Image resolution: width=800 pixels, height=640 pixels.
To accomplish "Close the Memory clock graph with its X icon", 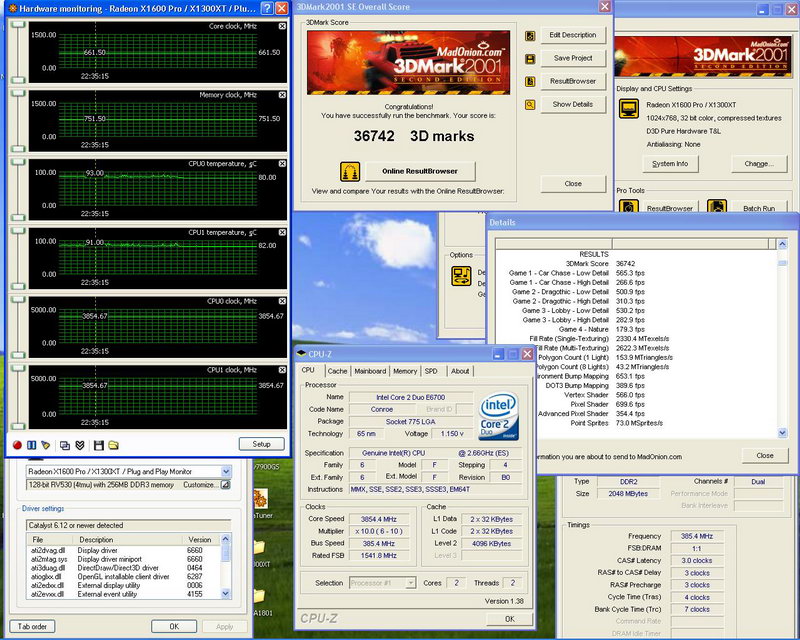I will click(x=282, y=95).
